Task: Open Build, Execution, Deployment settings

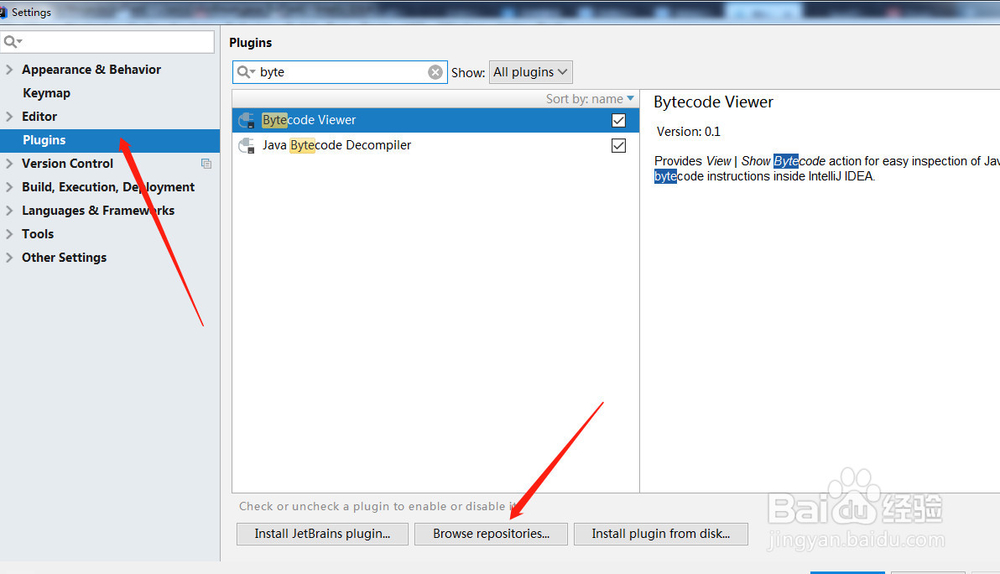Action: [108, 188]
